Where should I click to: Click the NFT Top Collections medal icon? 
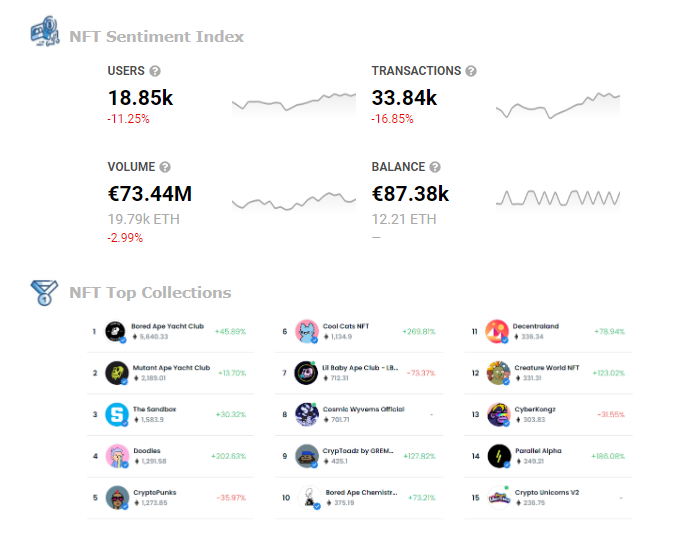[x=44, y=292]
